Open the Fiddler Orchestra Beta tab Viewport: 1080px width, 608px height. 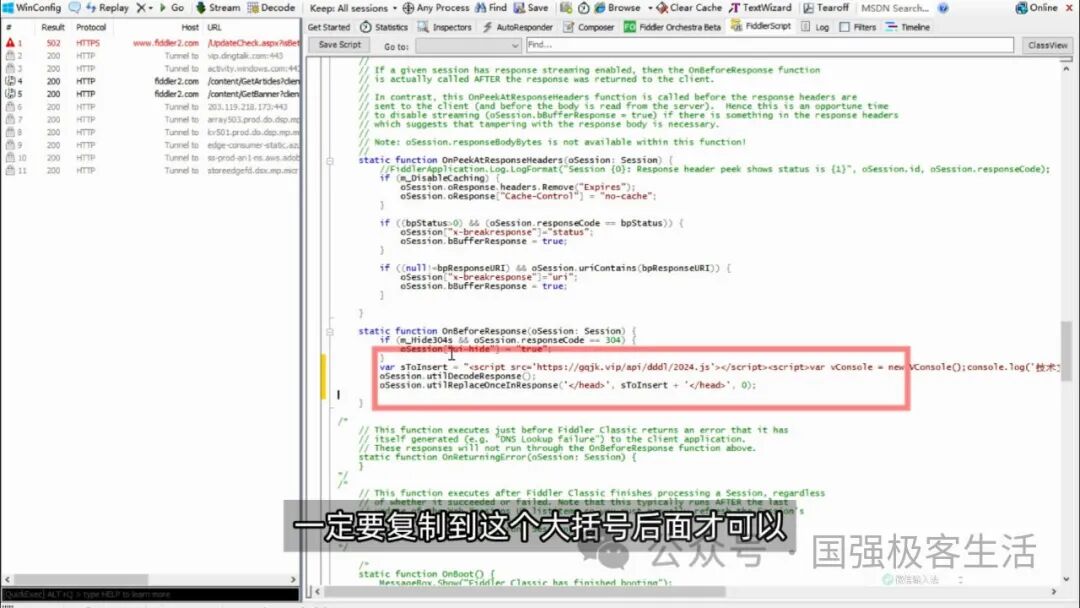click(x=672, y=28)
